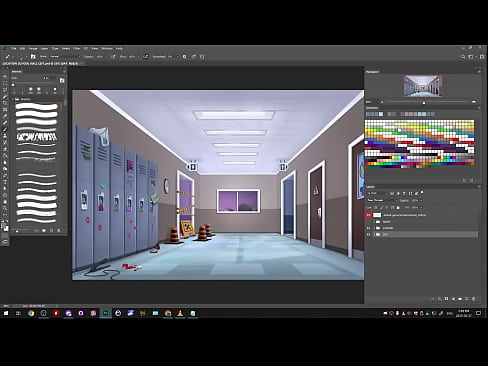Open the Image menu

pos(33,48)
